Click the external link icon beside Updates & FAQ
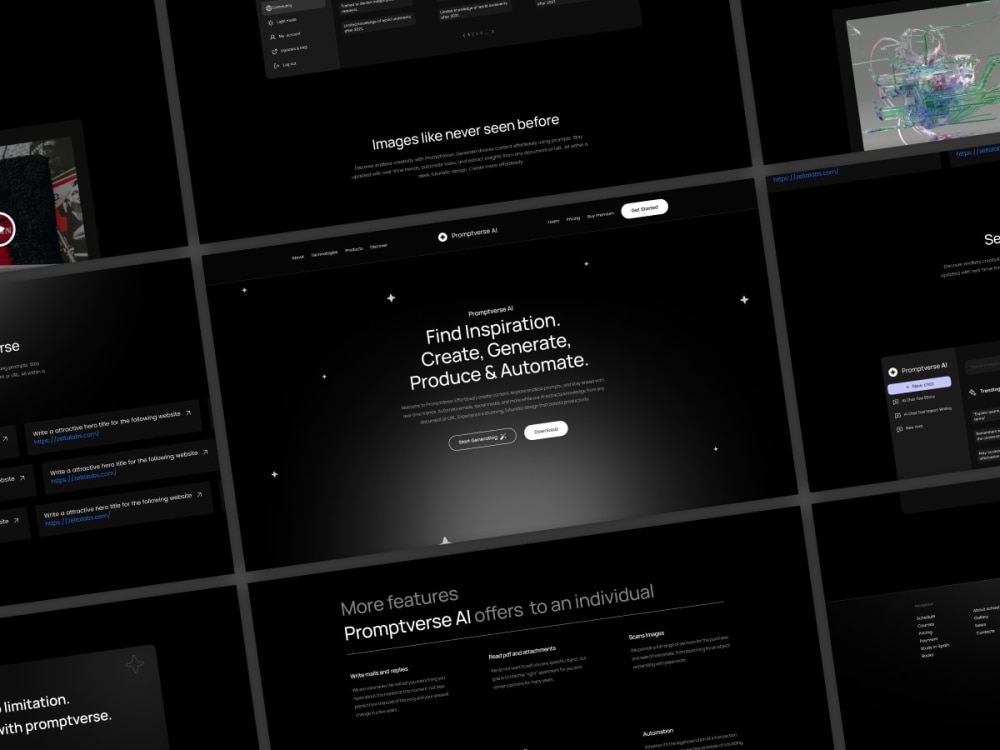Image resolution: width=1000 pixels, height=750 pixels. pyautogui.click(x=274, y=52)
